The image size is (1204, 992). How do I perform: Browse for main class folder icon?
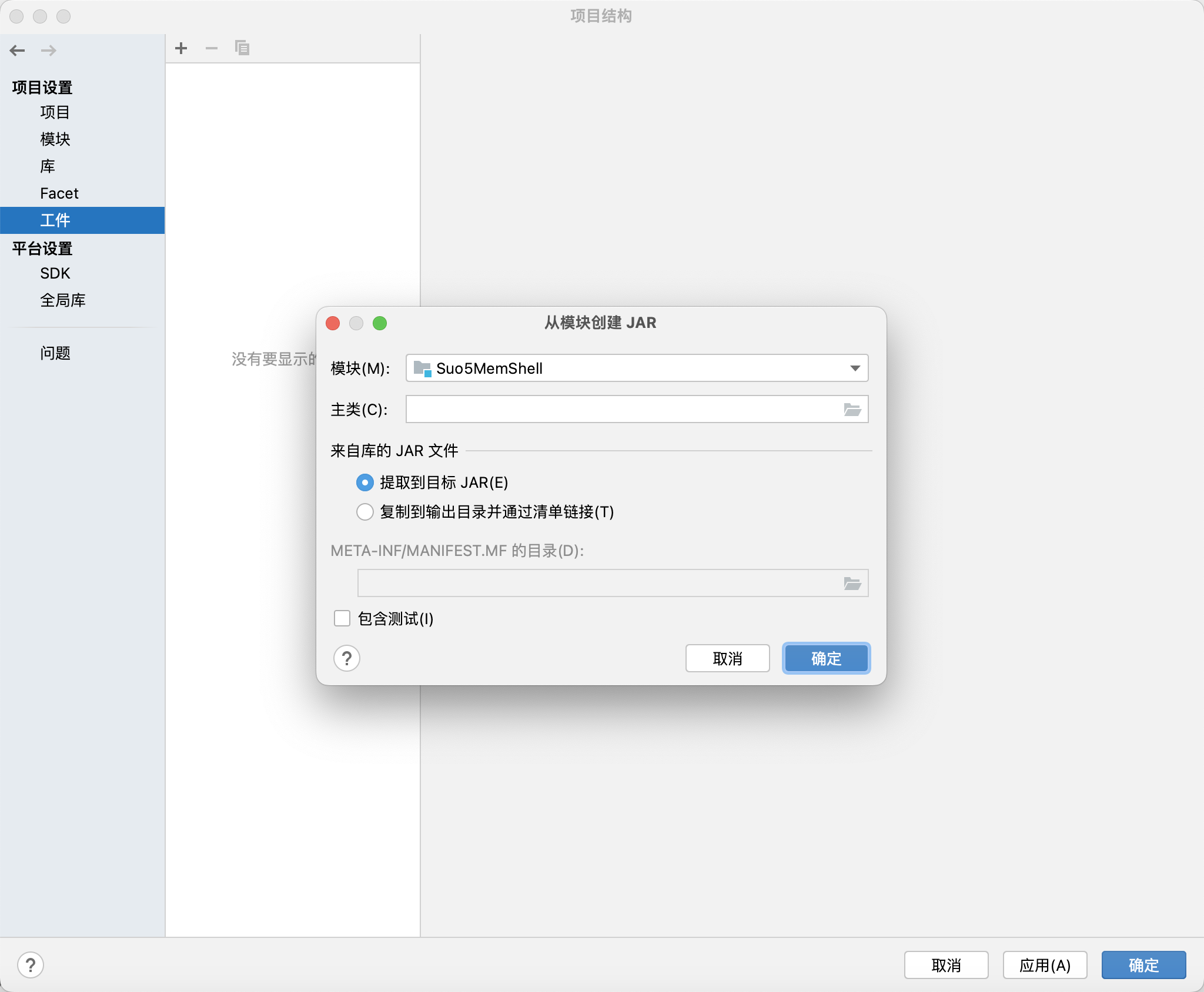coord(852,410)
